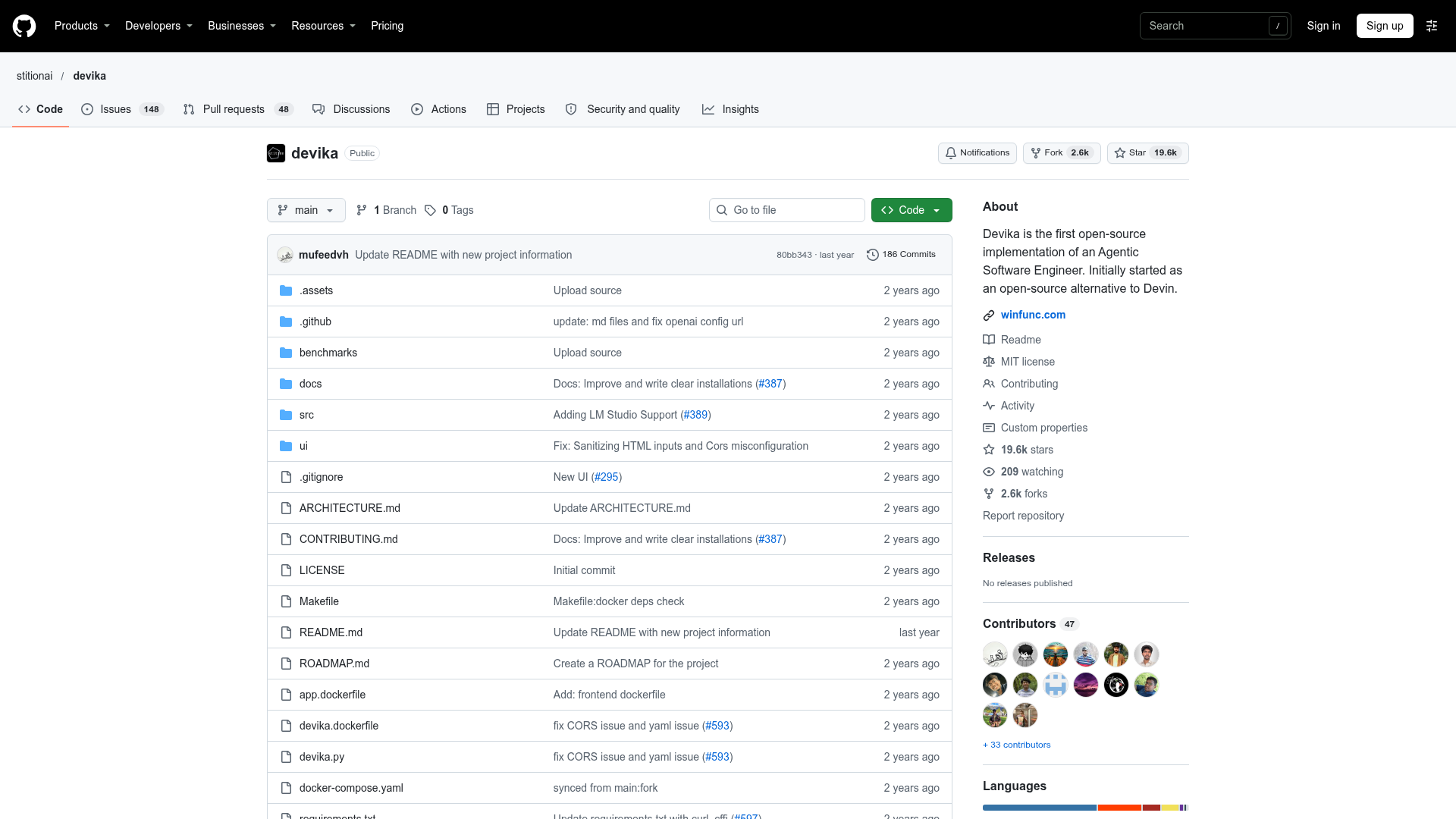
Task: Click the mufeedvh commit author avatar
Action: pos(285,255)
